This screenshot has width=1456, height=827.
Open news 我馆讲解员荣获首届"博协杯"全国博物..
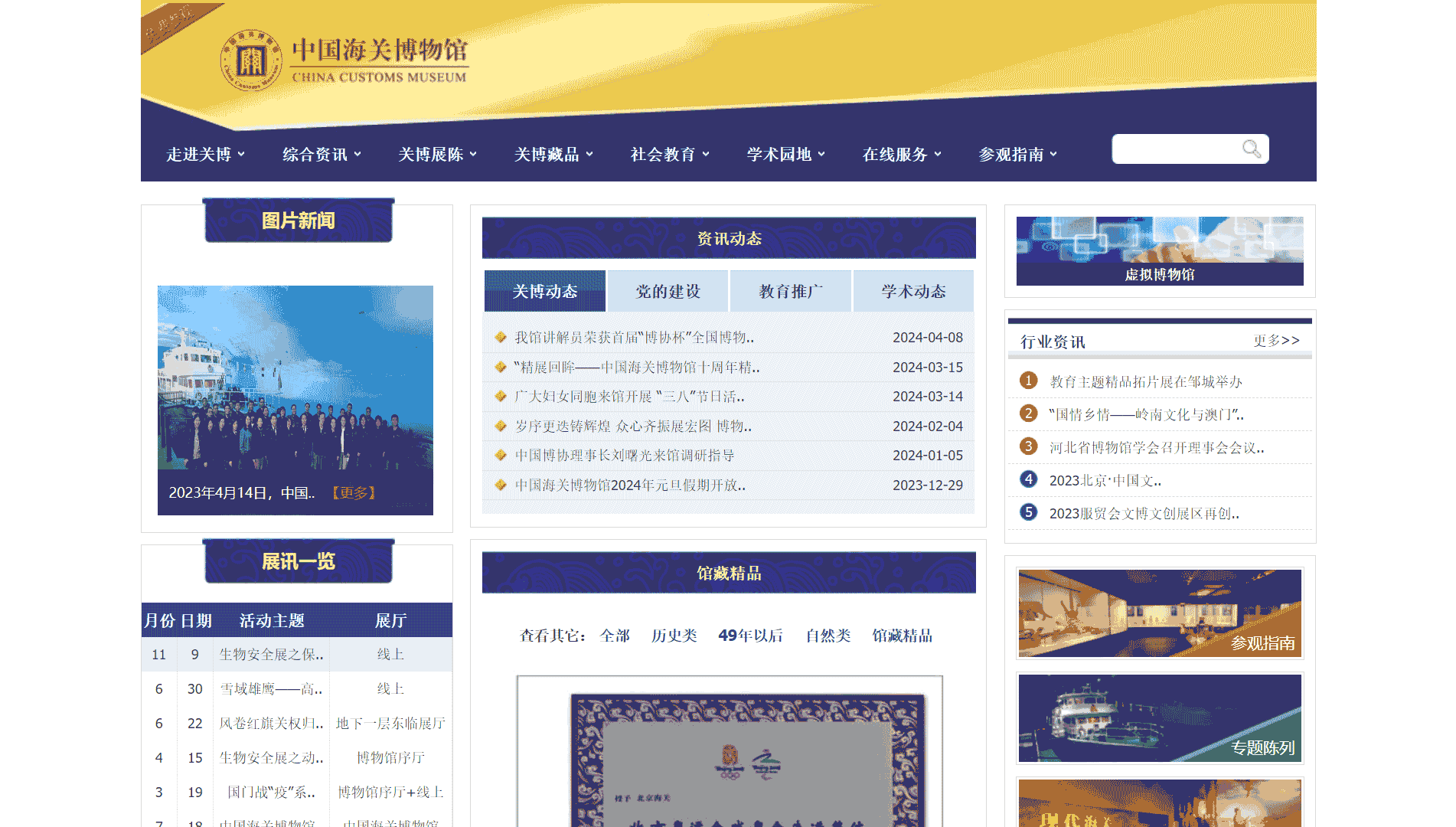click(634, 337)
